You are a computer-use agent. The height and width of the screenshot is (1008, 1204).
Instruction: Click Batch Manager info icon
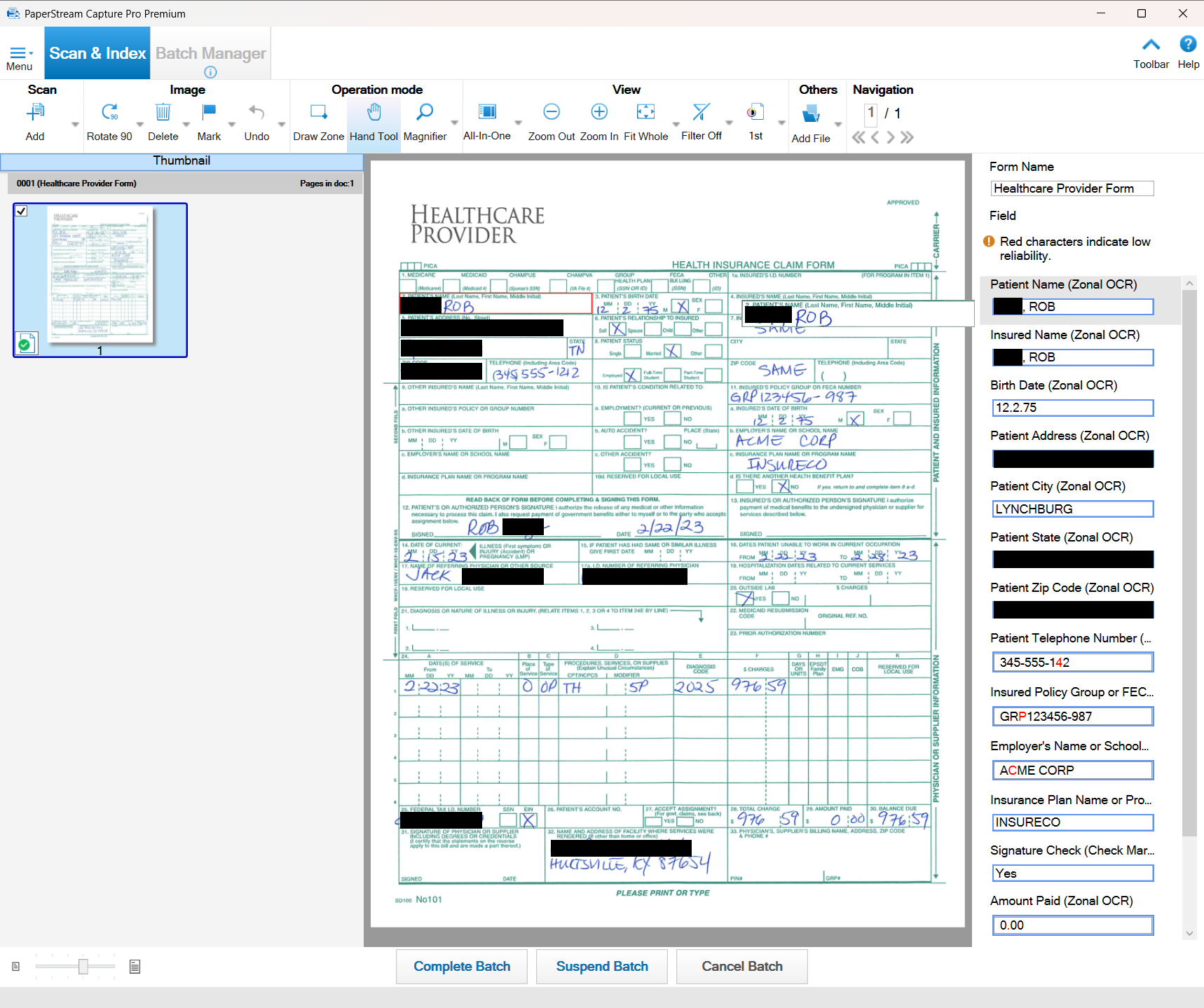(210, 72)
